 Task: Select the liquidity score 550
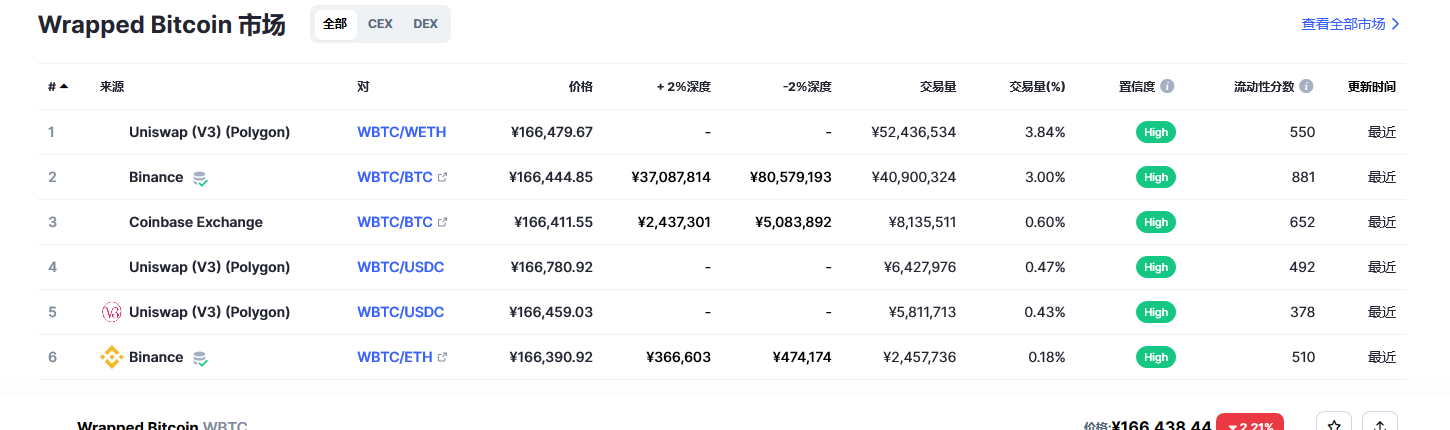[1303, 132]
